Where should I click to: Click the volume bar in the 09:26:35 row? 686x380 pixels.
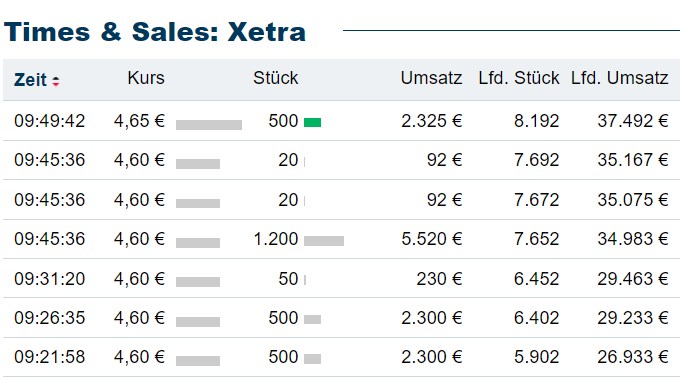pyautogui.click(x=312, y=319)
